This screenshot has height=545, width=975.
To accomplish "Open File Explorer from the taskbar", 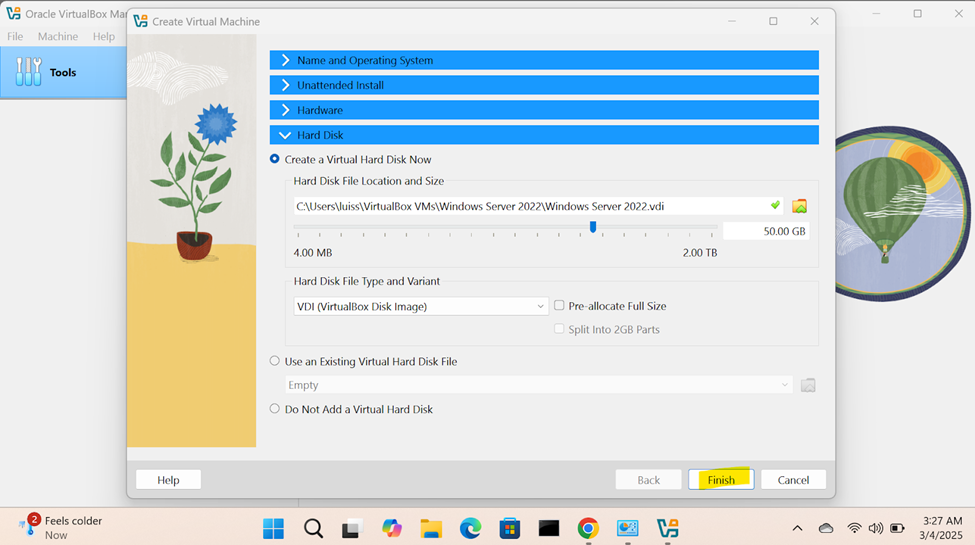I will coord(431,528).
